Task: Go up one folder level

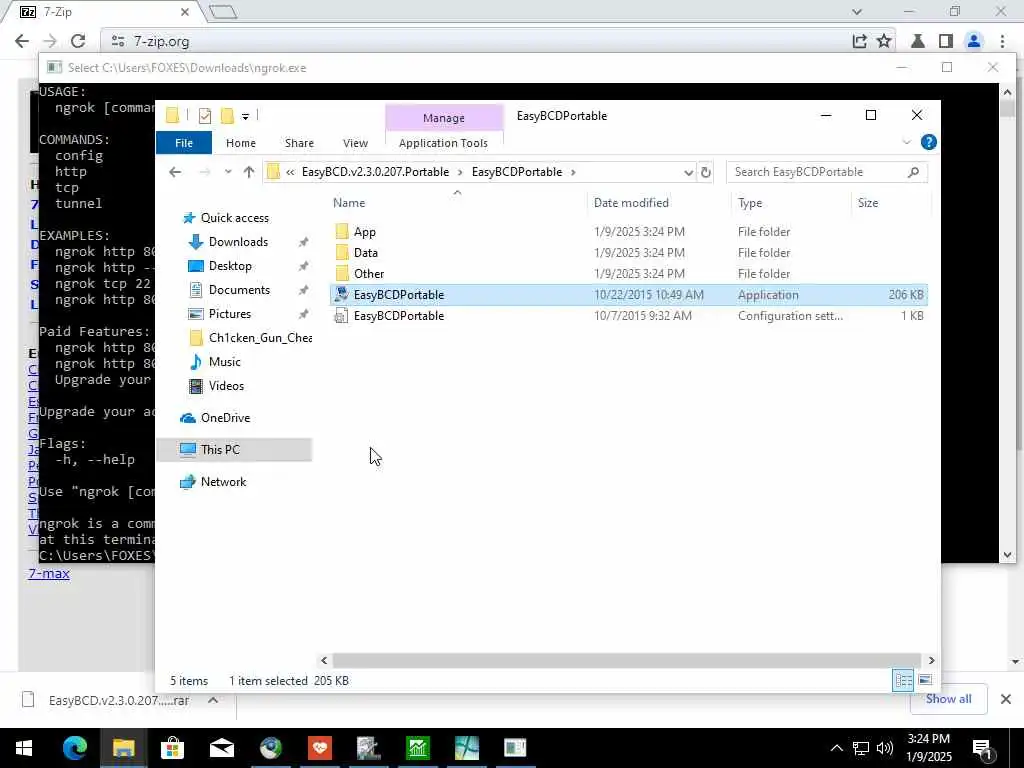Action: pos(249,172)
